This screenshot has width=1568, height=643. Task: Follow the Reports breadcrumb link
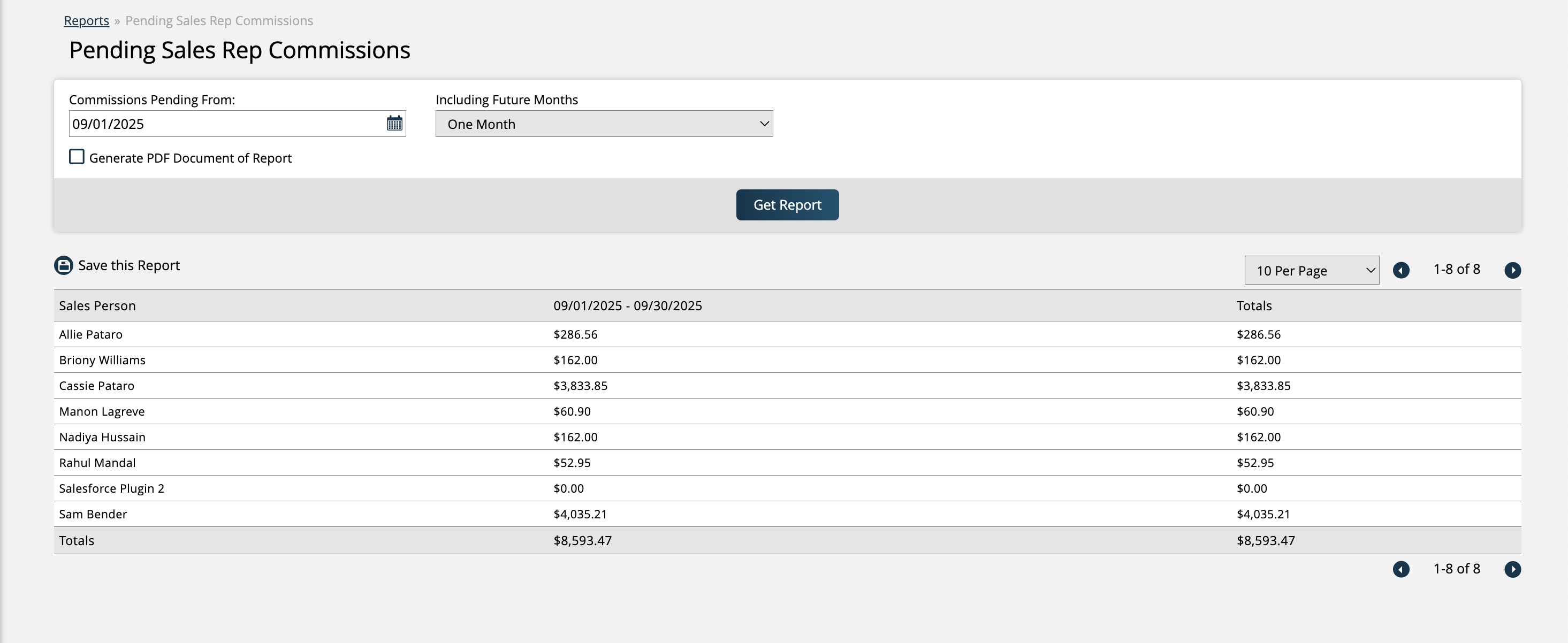point(87,21)
